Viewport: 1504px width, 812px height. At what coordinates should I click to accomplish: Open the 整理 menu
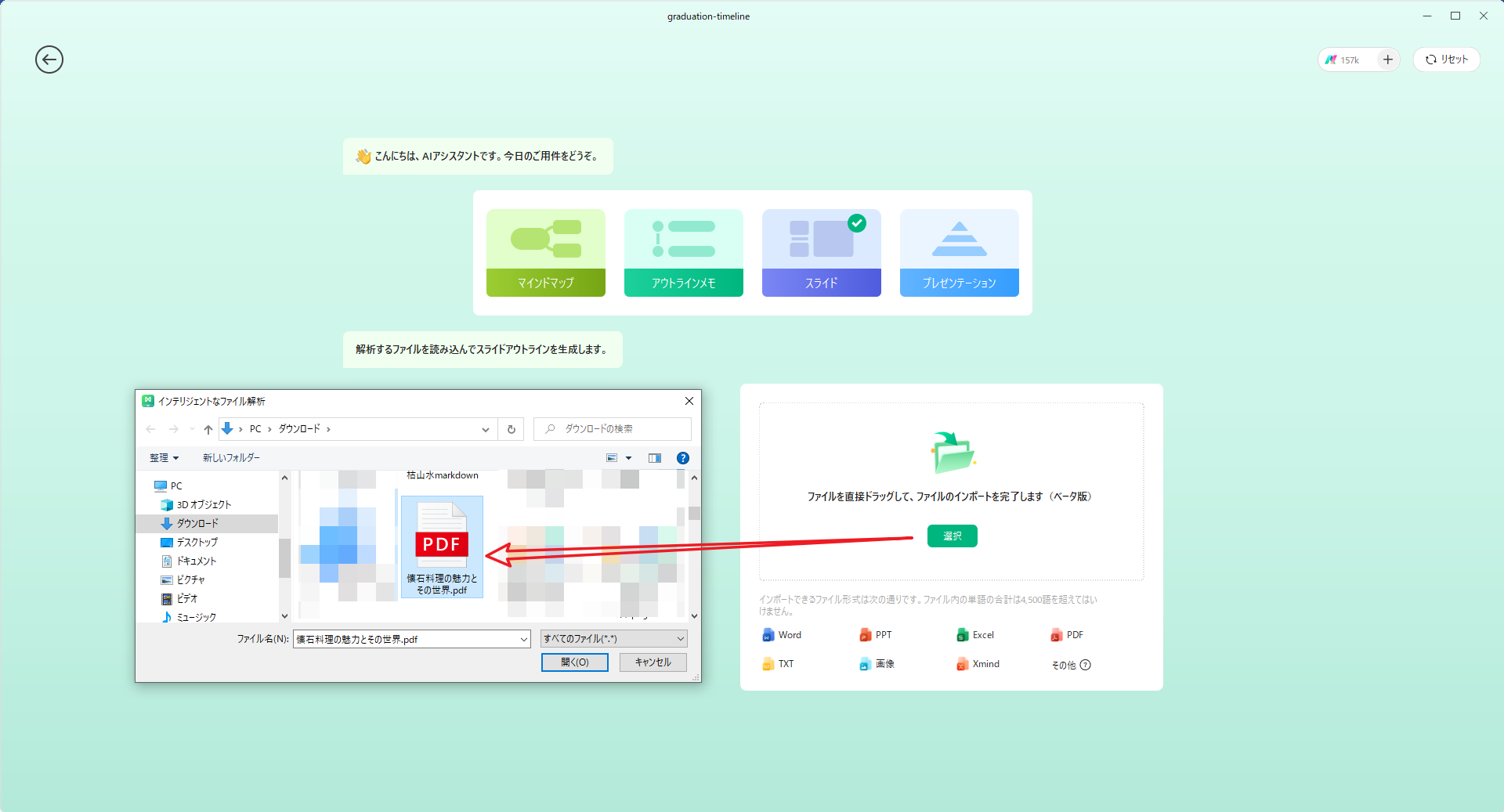(164, 458)
